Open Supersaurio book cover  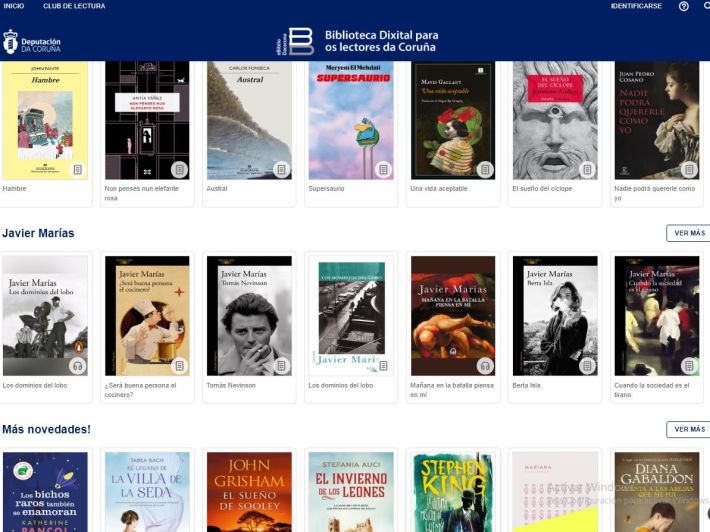pyautogui.click(x=351, y=120)
